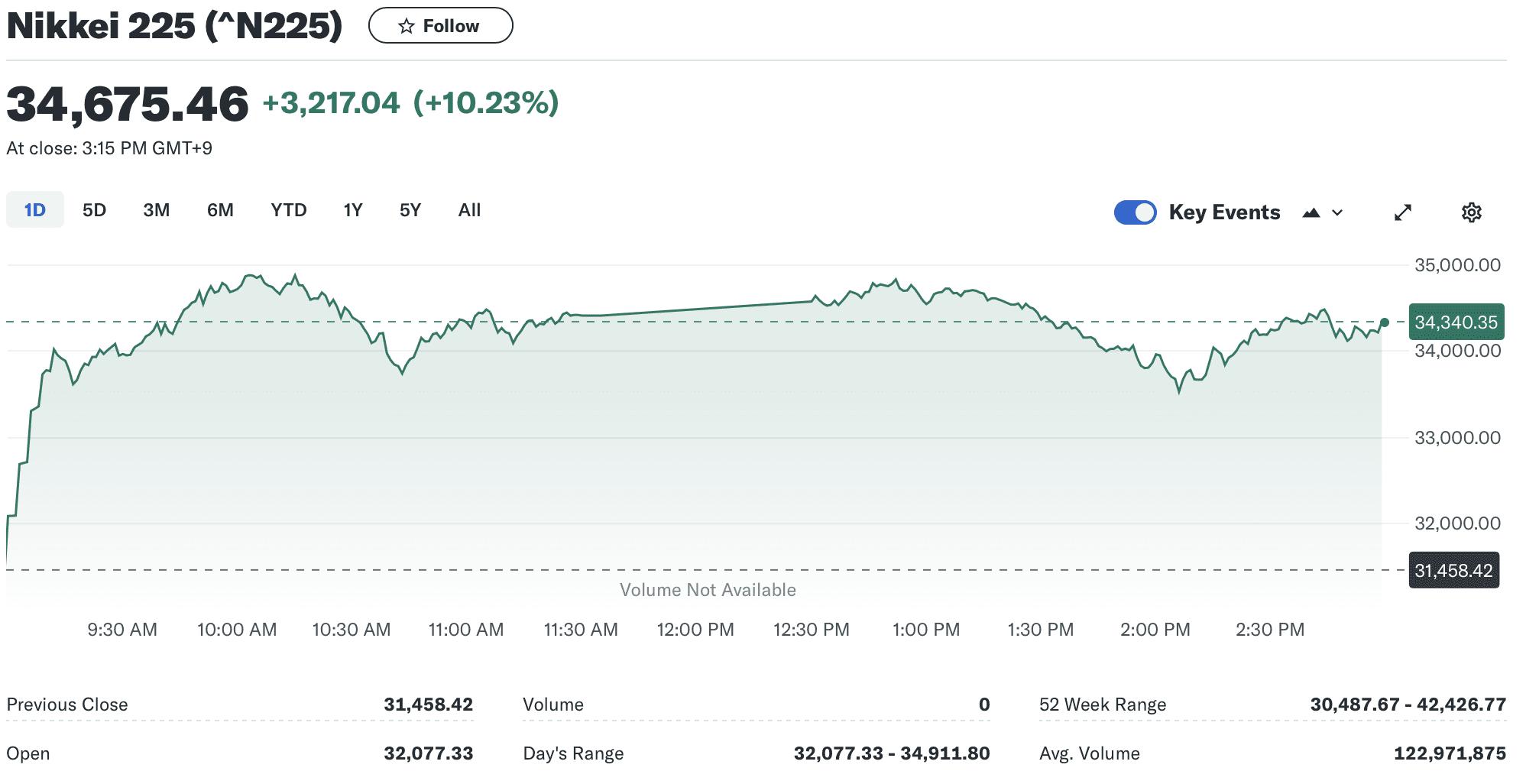This screenshot has height=784, width=1539.
Task: Click the 34,675.46 price value
Action: click(128, 104)
